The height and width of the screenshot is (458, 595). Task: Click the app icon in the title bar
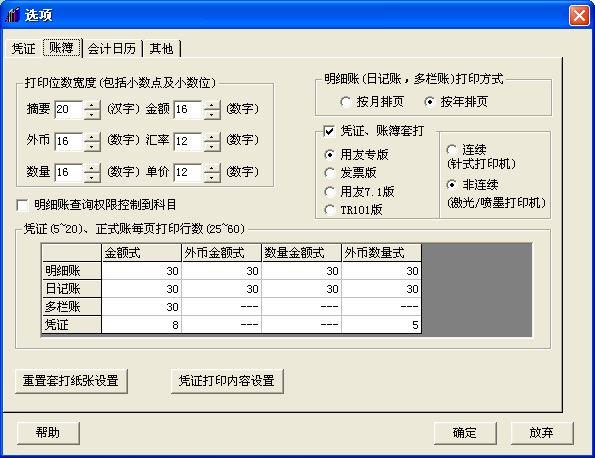pyautogui.click(x=13, y=15)
